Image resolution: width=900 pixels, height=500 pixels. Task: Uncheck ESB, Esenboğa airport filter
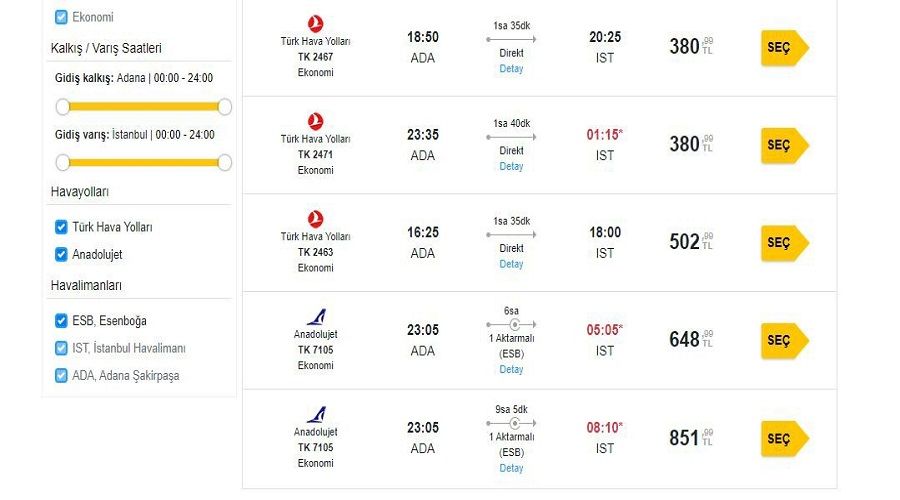61,320
